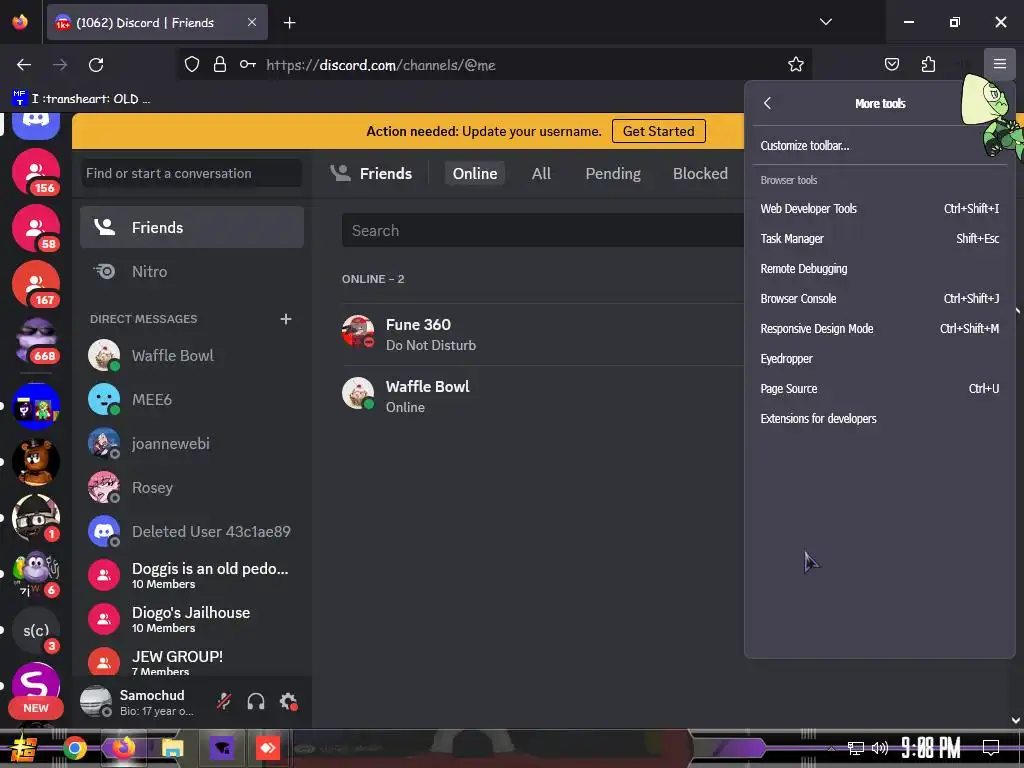
Task: Select Customize toolbar...
Action: [879, 146]
